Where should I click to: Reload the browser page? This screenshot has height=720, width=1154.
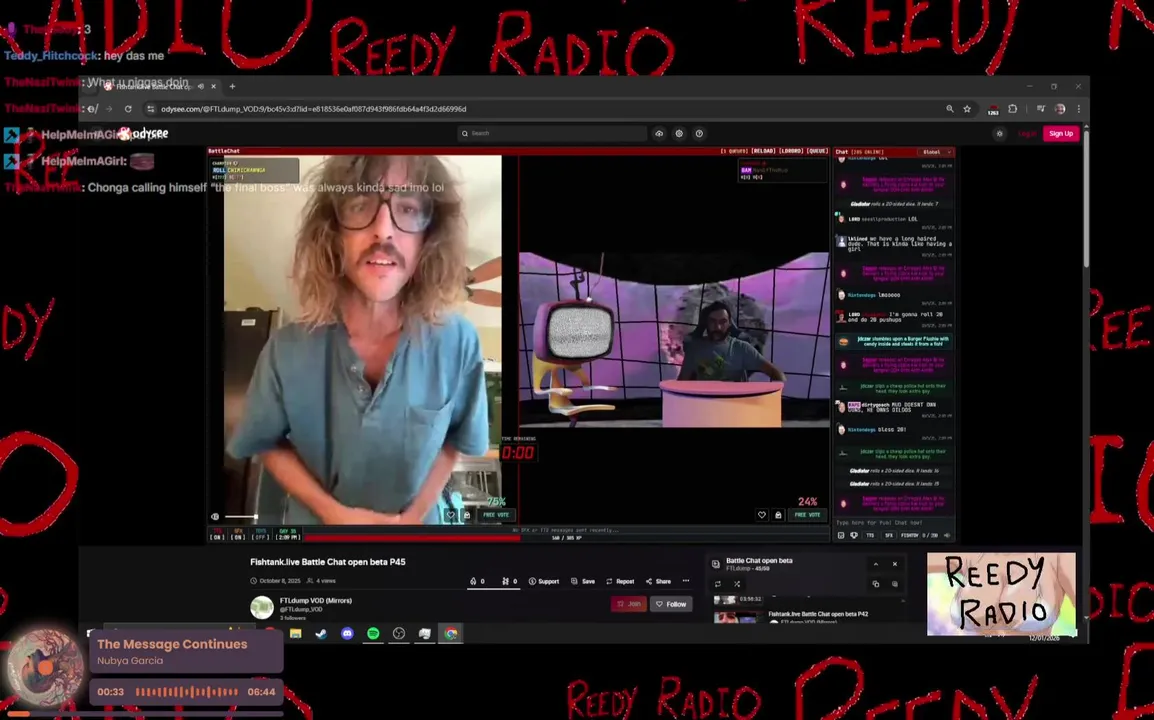(x=128, y=109)
